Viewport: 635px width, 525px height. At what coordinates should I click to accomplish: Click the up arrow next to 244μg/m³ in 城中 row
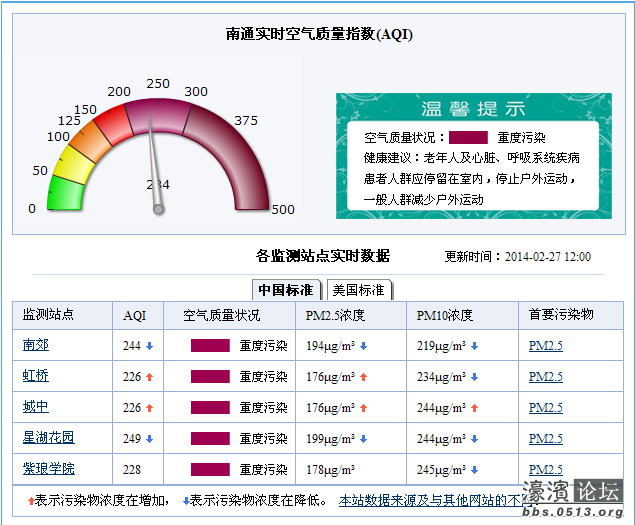[x=475, y=408]
